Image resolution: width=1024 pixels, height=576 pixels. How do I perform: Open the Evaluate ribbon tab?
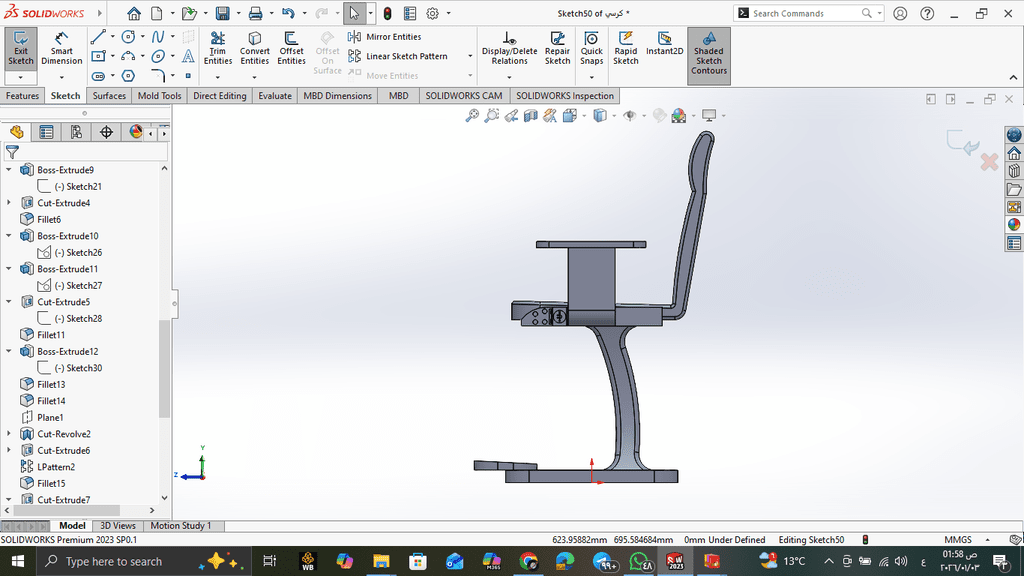click(275, 96)
